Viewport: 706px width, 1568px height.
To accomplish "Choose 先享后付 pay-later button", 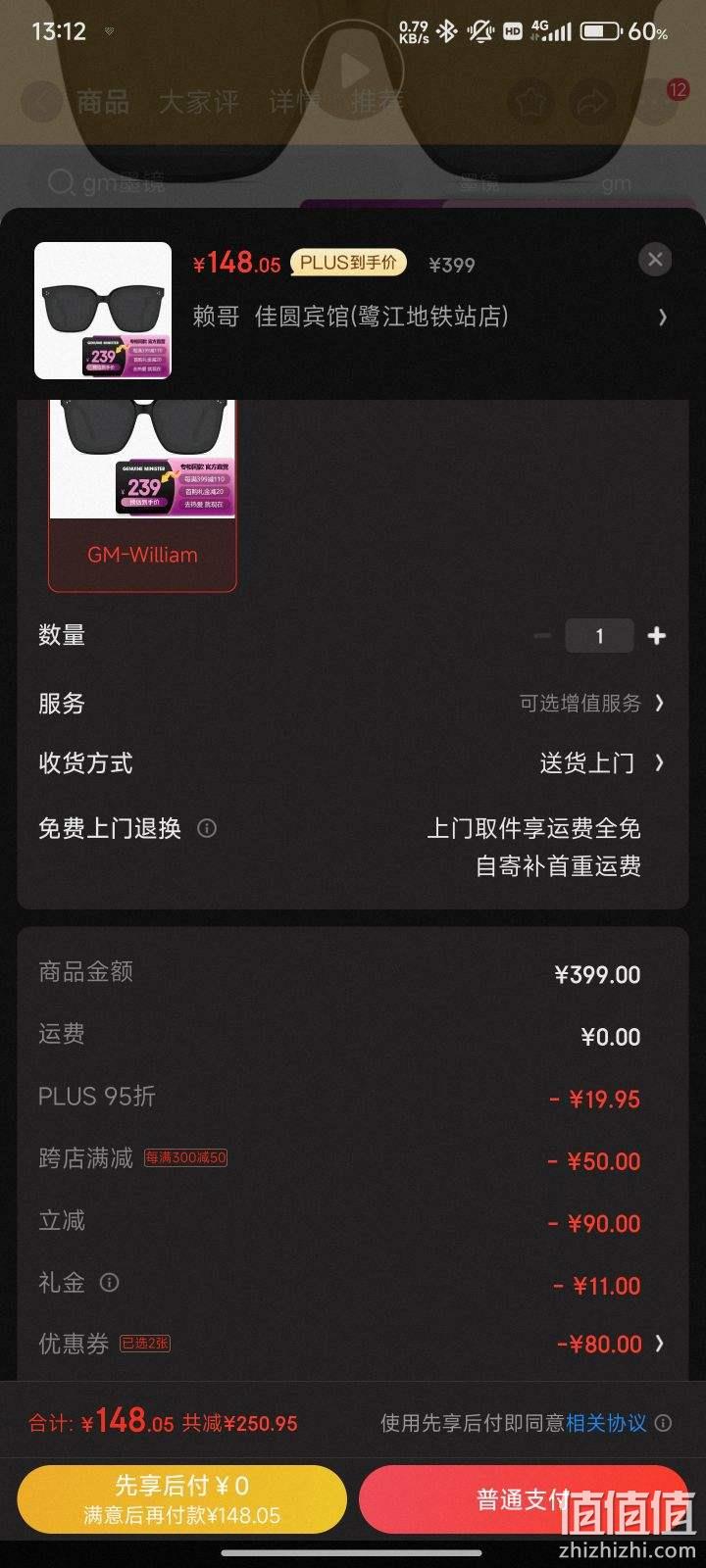I will (182, 1498).
